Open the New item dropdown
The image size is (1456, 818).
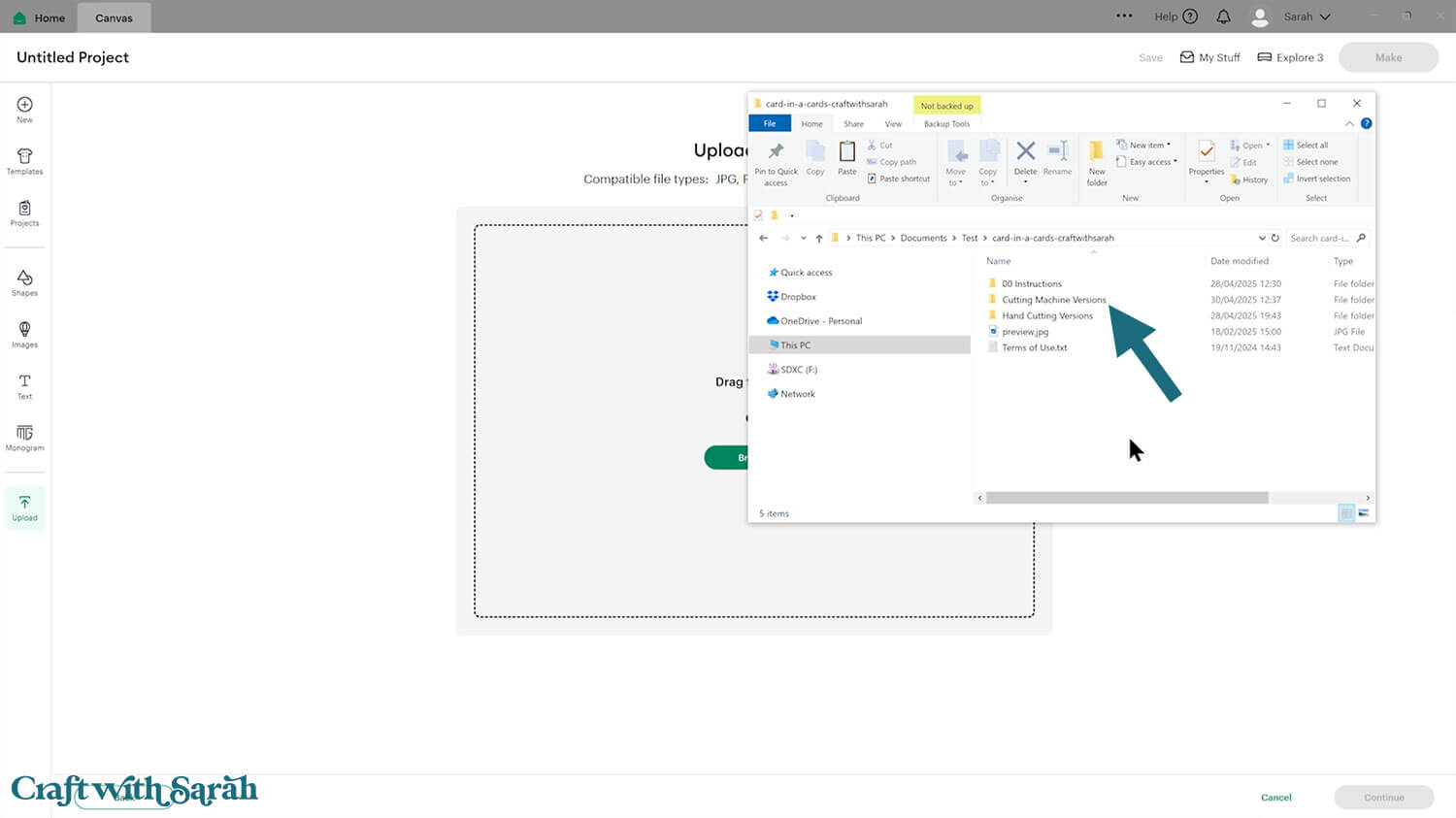(x=1145, y=145)
